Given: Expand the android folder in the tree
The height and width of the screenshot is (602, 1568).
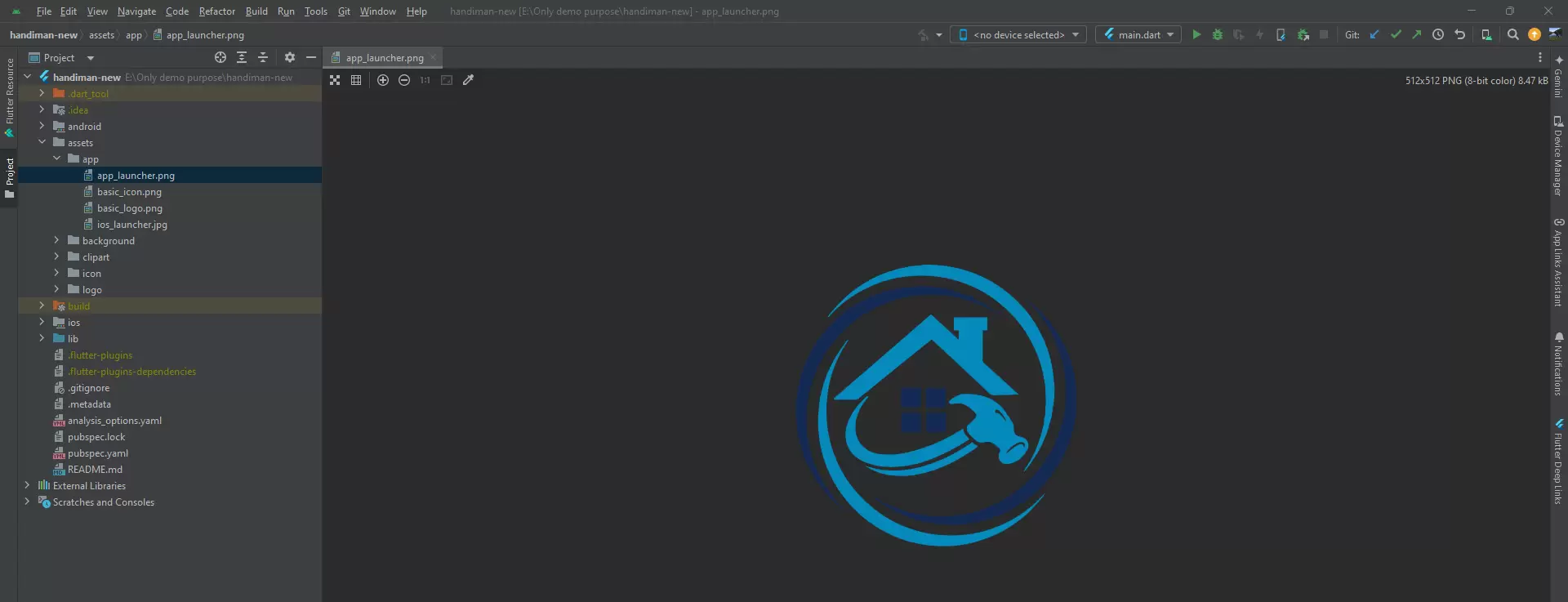Looking at the screenshot, I should 42,127.
